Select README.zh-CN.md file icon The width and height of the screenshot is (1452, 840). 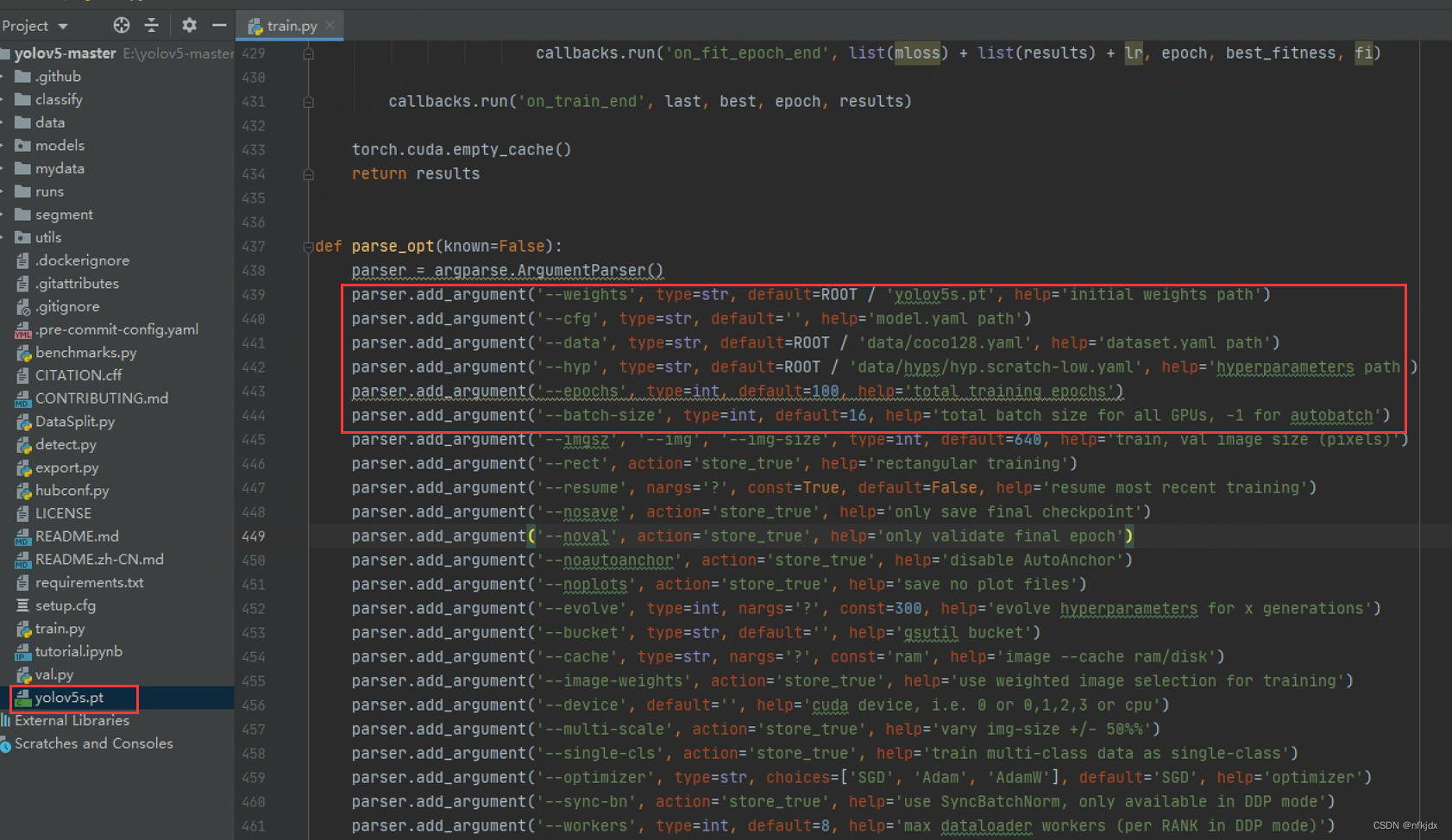[23, 560]
